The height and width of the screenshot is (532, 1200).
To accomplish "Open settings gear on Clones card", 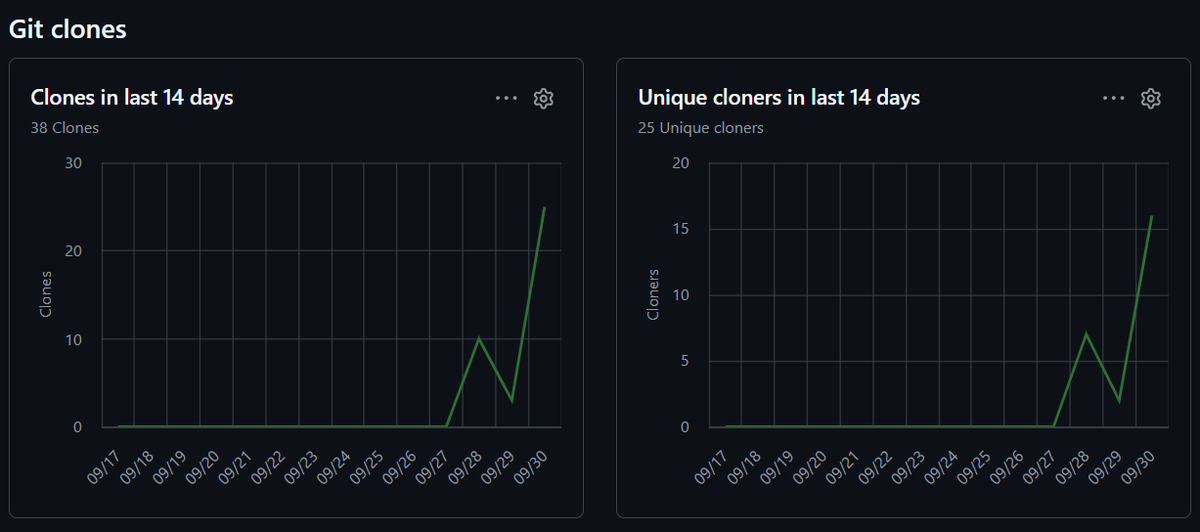I will click(x=543, y=98).
